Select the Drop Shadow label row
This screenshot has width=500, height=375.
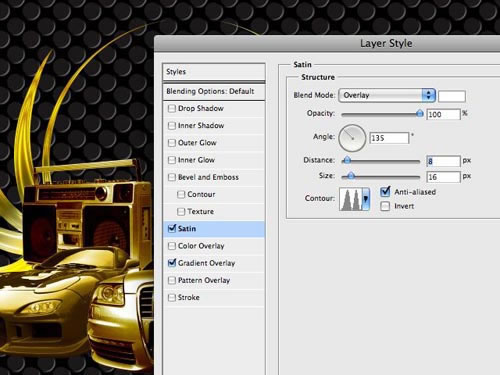coord(201,109)
